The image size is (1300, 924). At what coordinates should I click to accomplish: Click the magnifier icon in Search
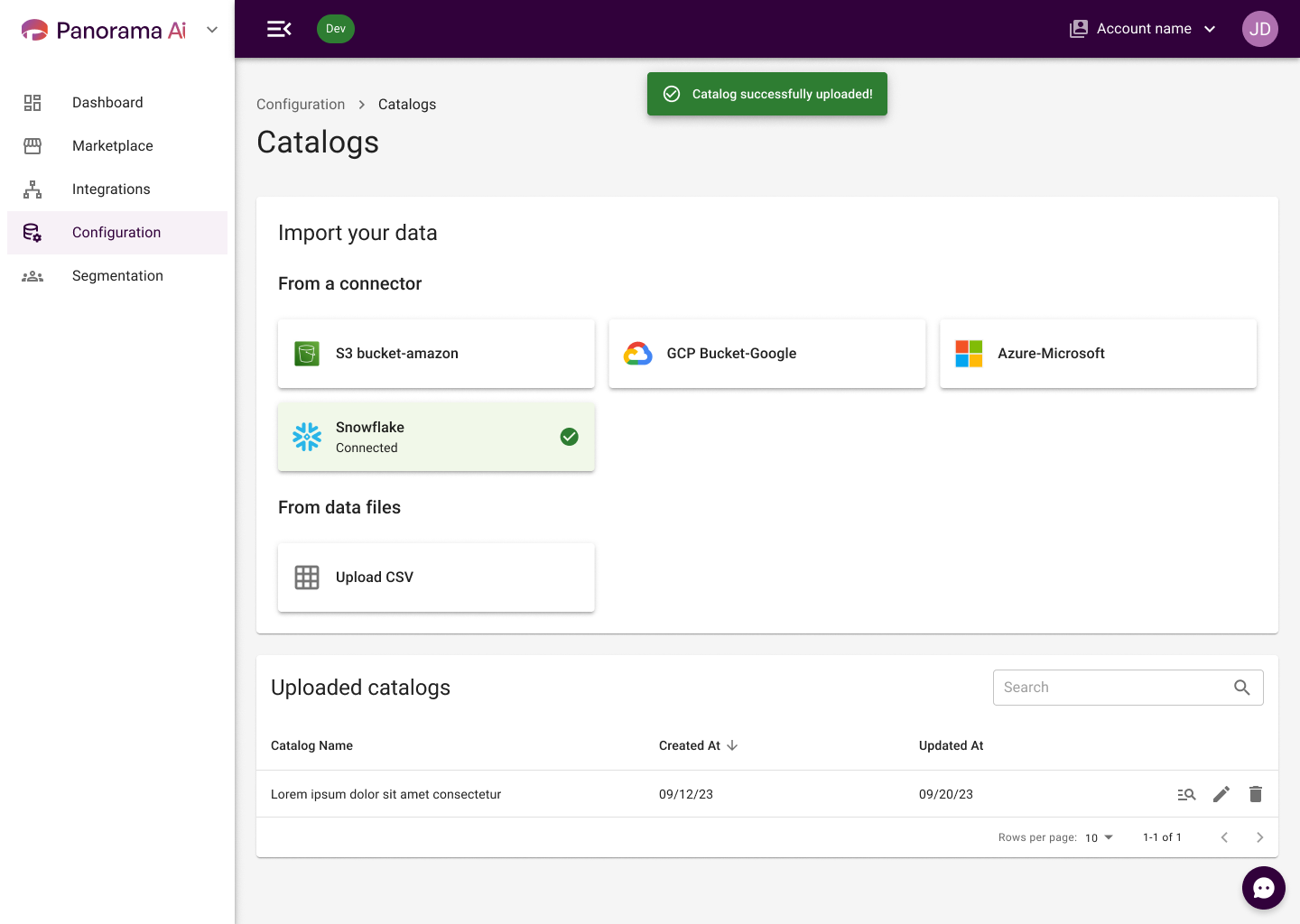click(1242, 688)
